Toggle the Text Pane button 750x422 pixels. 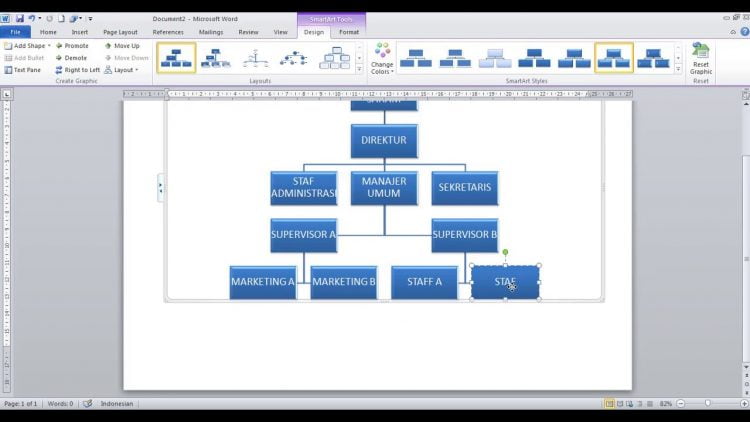point(22,70)
